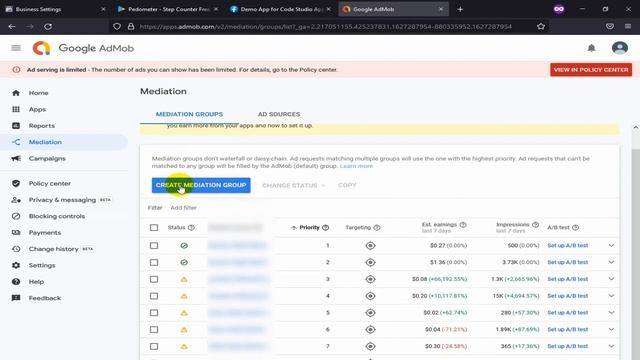The image size is (640, 360).
Task: Expand the priority 5 row chevron
Action: point(611,313)
